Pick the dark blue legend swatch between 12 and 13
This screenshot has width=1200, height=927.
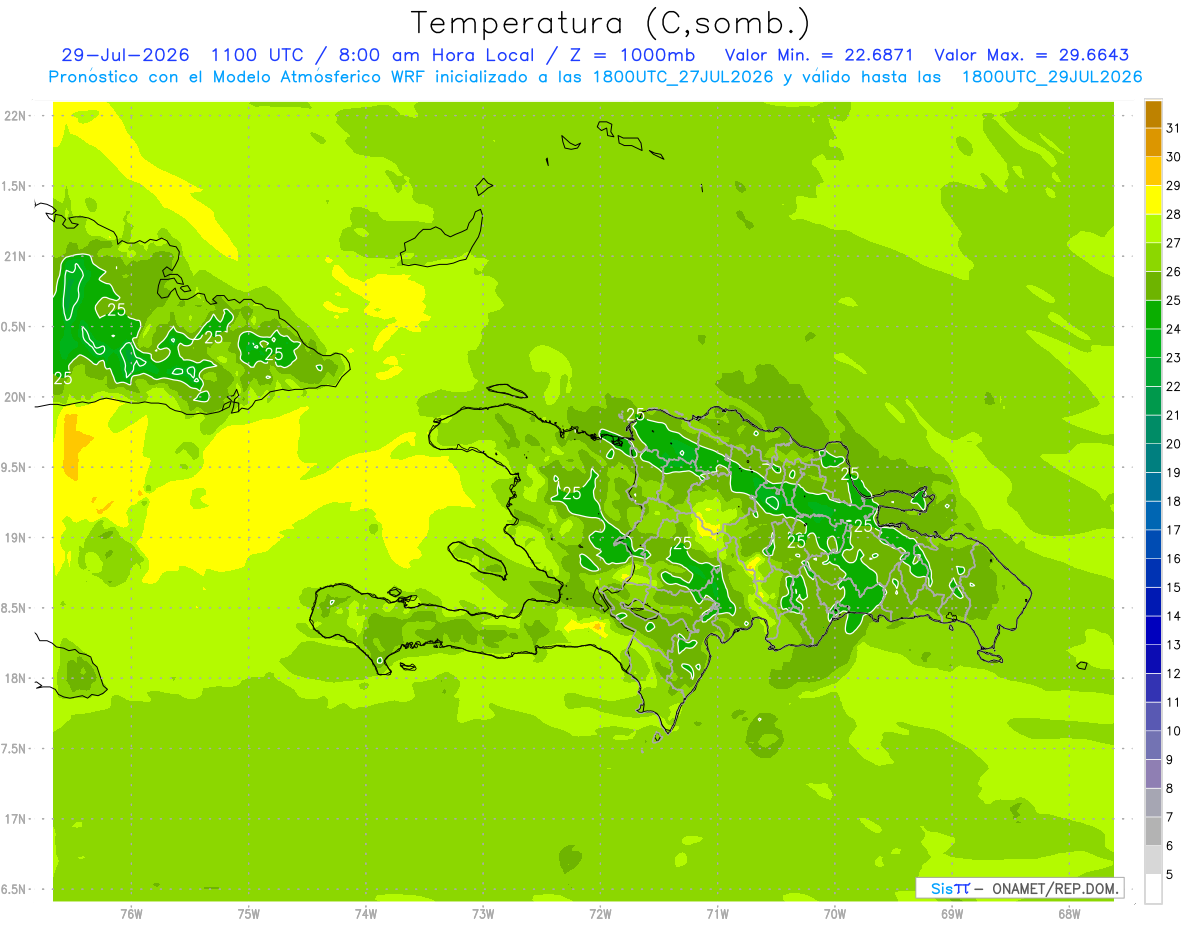(x=1153, y=659)
